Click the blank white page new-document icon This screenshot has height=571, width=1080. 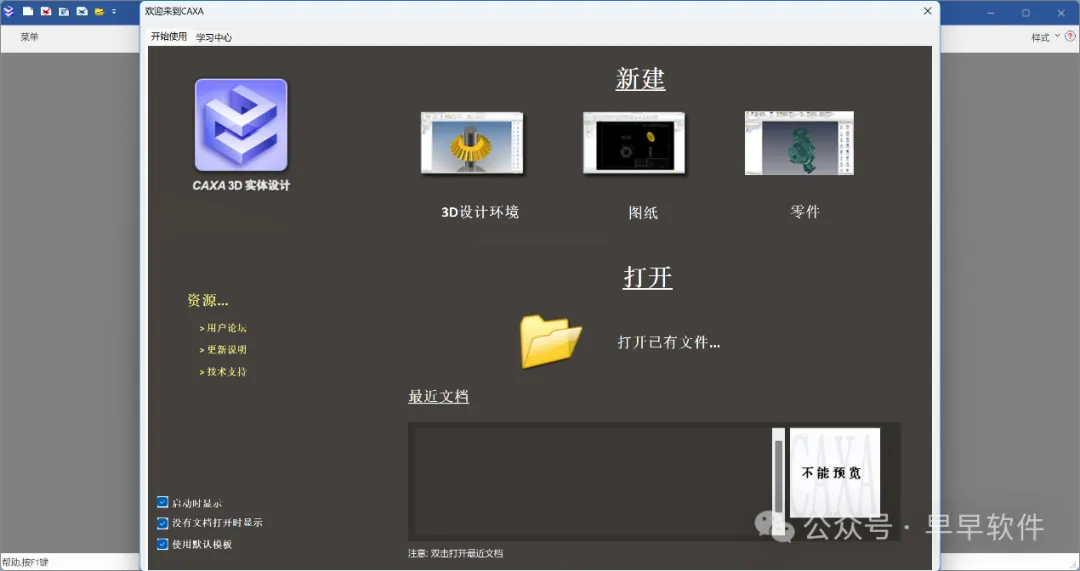coord(28,11)
